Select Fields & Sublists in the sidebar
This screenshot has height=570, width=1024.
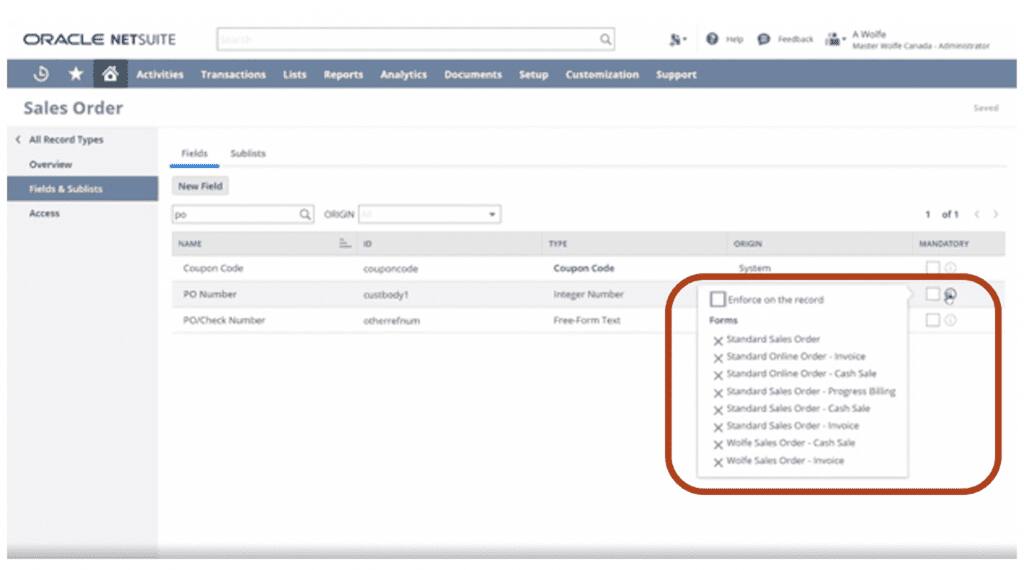tap(82, 189)
